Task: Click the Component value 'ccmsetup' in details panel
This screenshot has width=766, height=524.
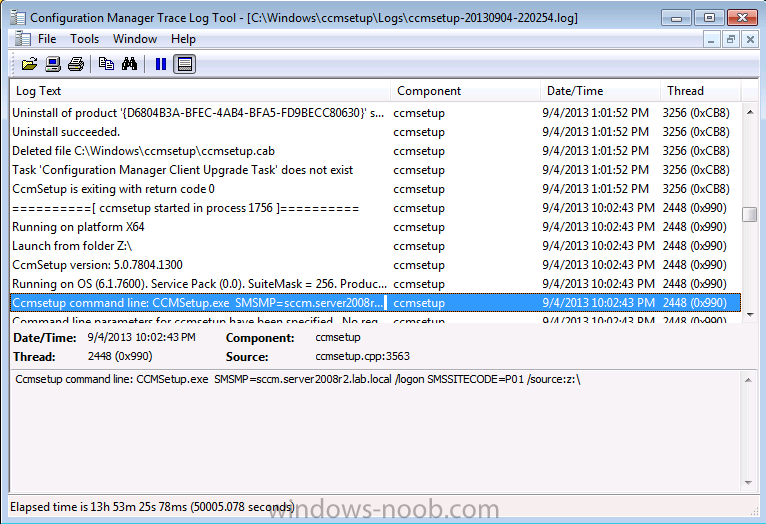Action: coord(338,337)
